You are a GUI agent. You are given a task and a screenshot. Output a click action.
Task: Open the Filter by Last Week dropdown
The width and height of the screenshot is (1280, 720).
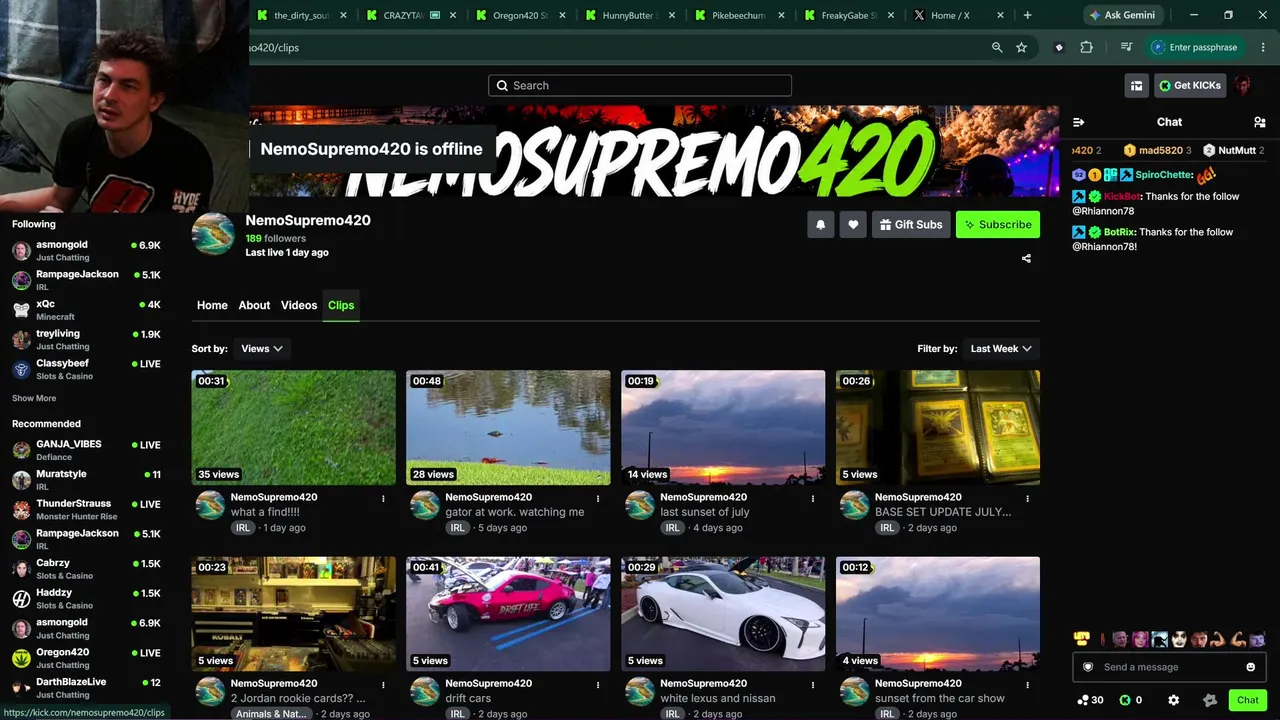[1001, 349]
